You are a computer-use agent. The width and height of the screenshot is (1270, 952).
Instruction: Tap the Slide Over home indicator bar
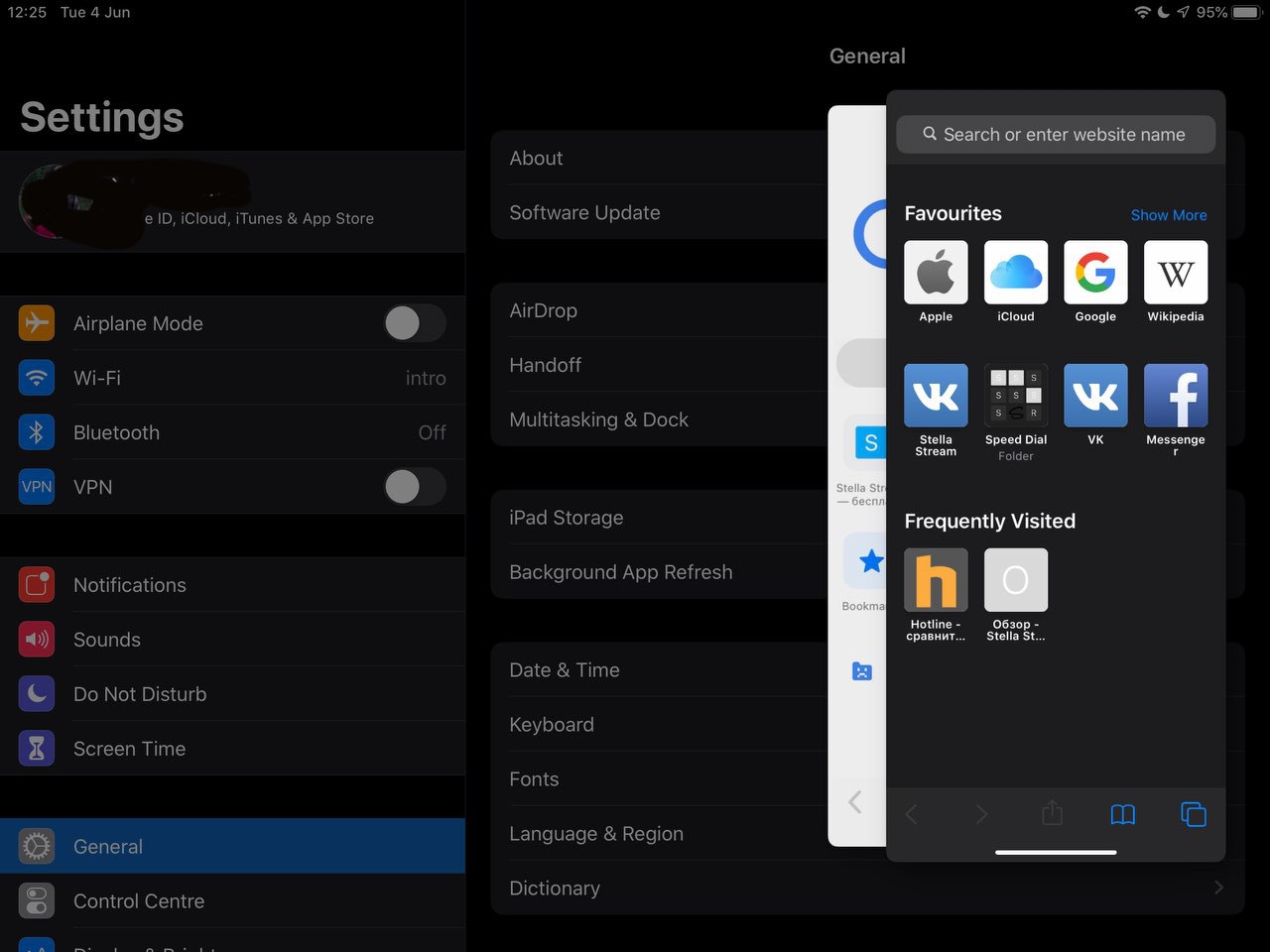pyautogui.click(x=1056, y=852)
